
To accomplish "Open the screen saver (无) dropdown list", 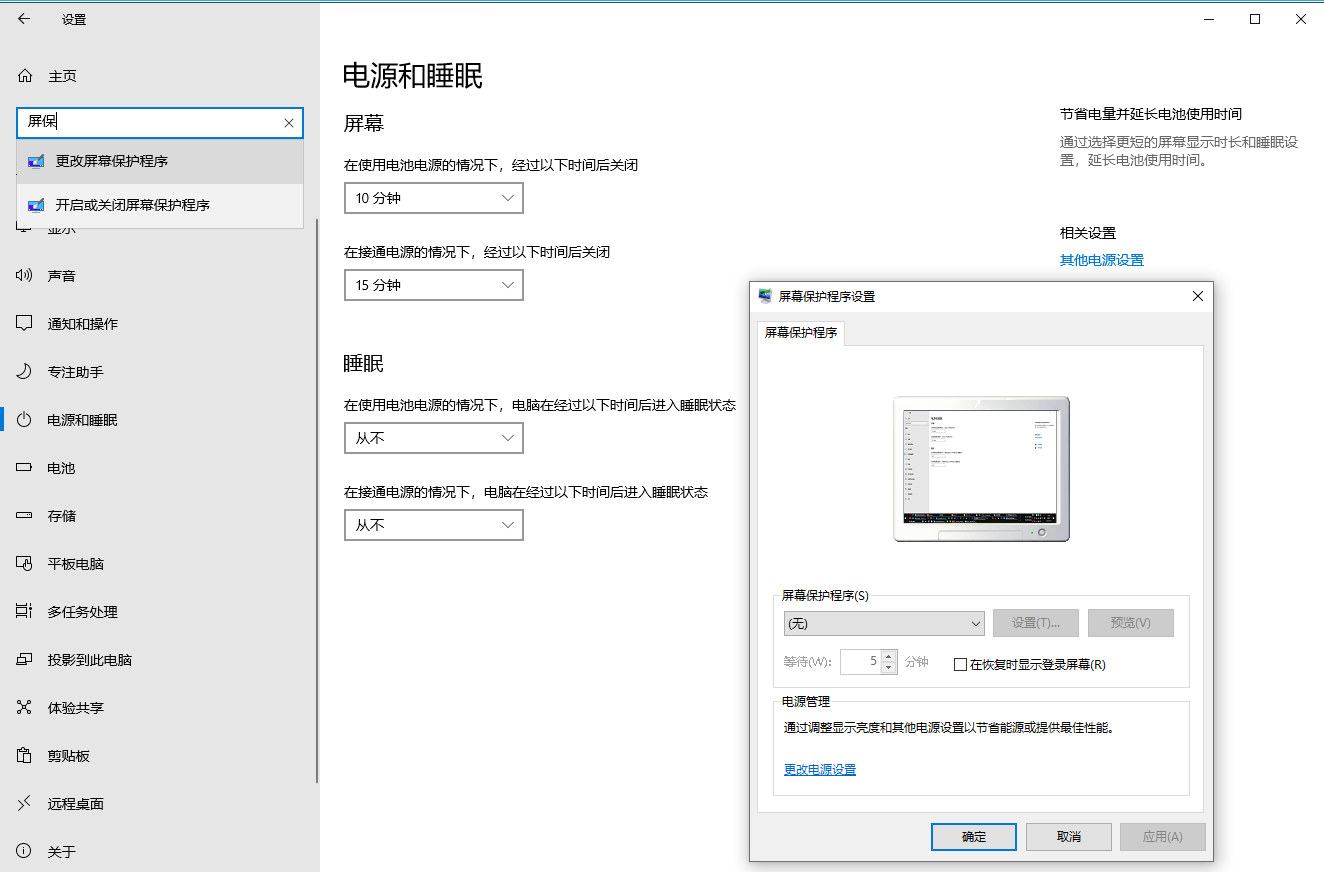I will pyautogui.click(x=884, y=623).
